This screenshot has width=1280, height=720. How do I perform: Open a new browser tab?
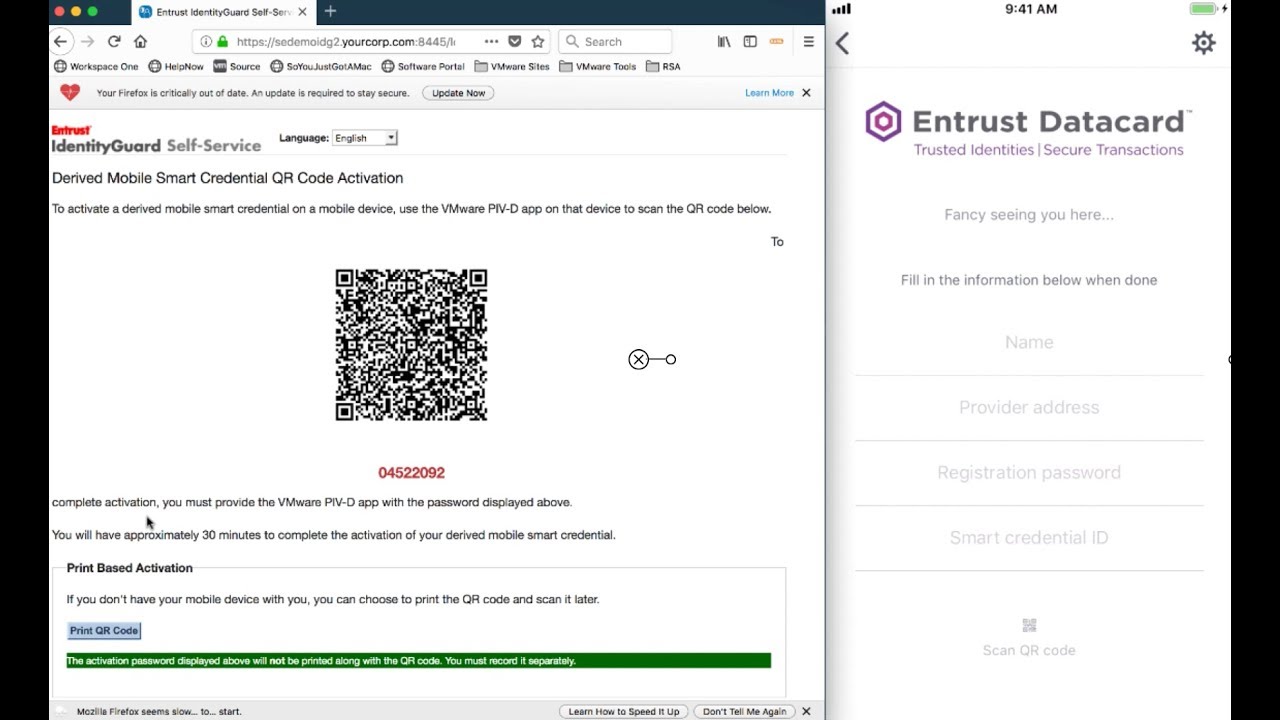click(330, 12)
